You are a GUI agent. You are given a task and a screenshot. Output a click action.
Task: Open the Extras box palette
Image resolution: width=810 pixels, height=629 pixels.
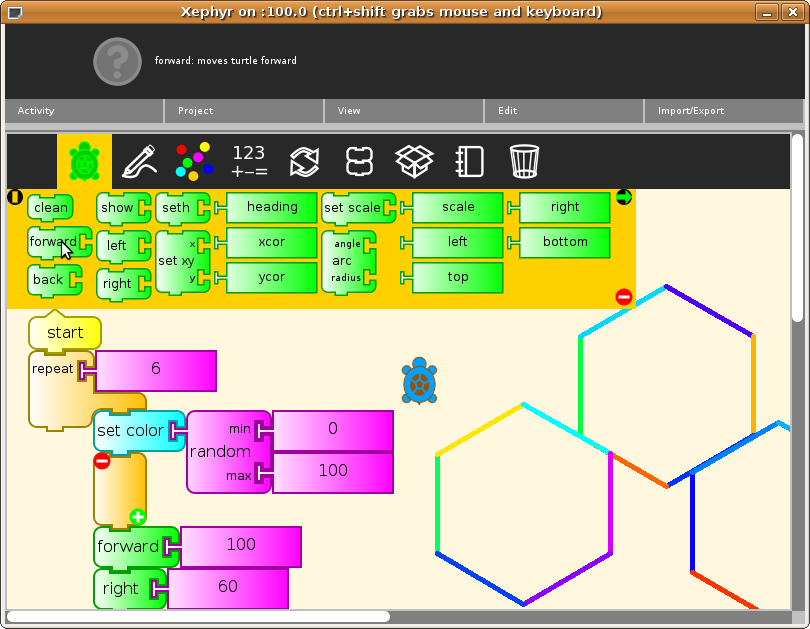coord(414,161)
